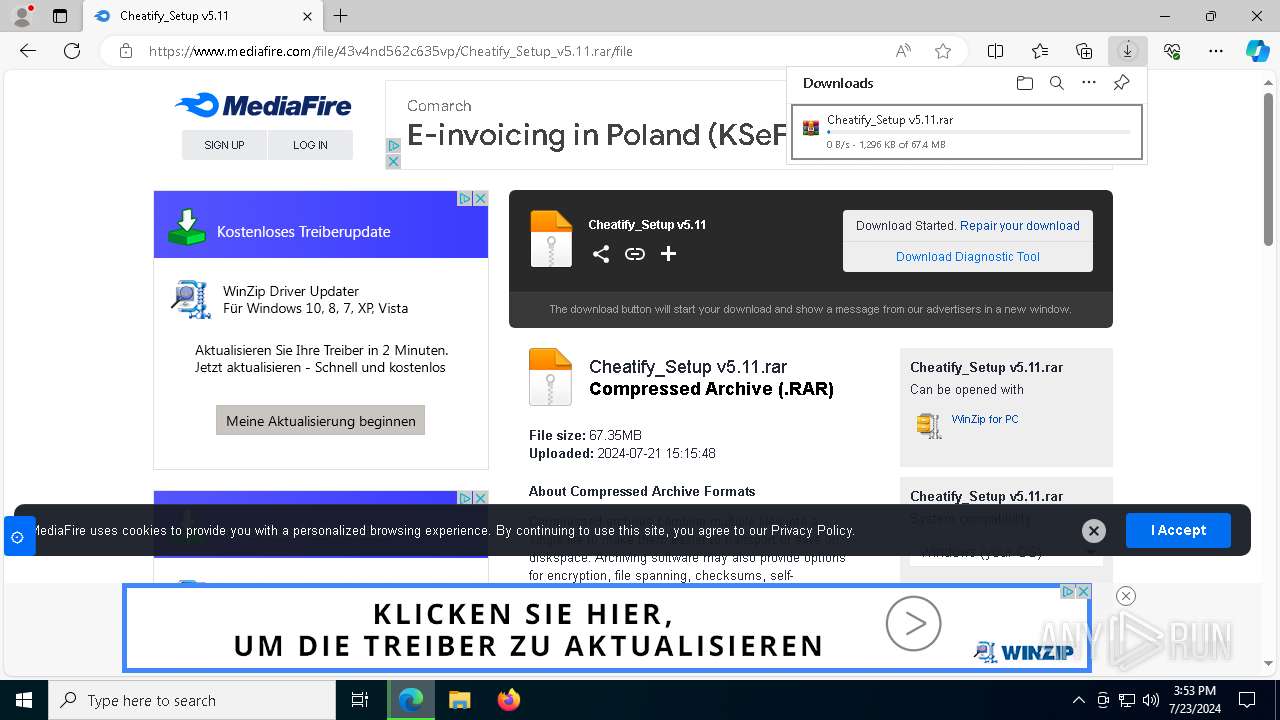
Task: Click the I Accept cookies button
Action: click(1178, 530)
